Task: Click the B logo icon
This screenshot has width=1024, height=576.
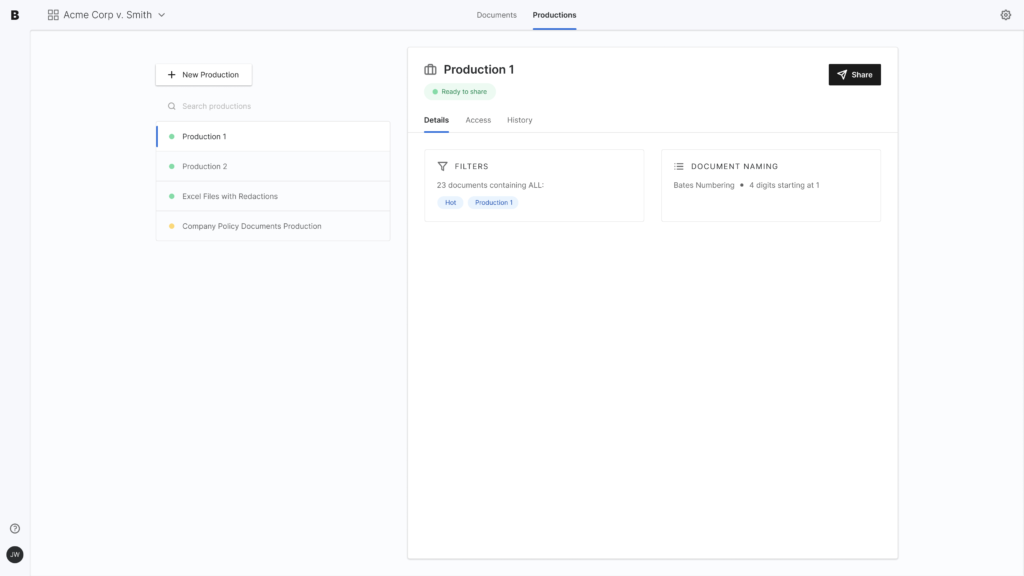Action: point(14,15)
